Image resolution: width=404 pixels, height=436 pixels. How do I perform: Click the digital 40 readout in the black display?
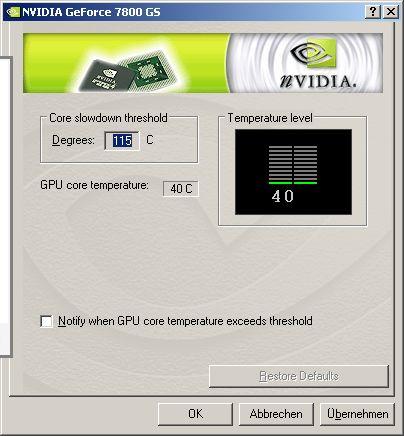click(283, 196)
